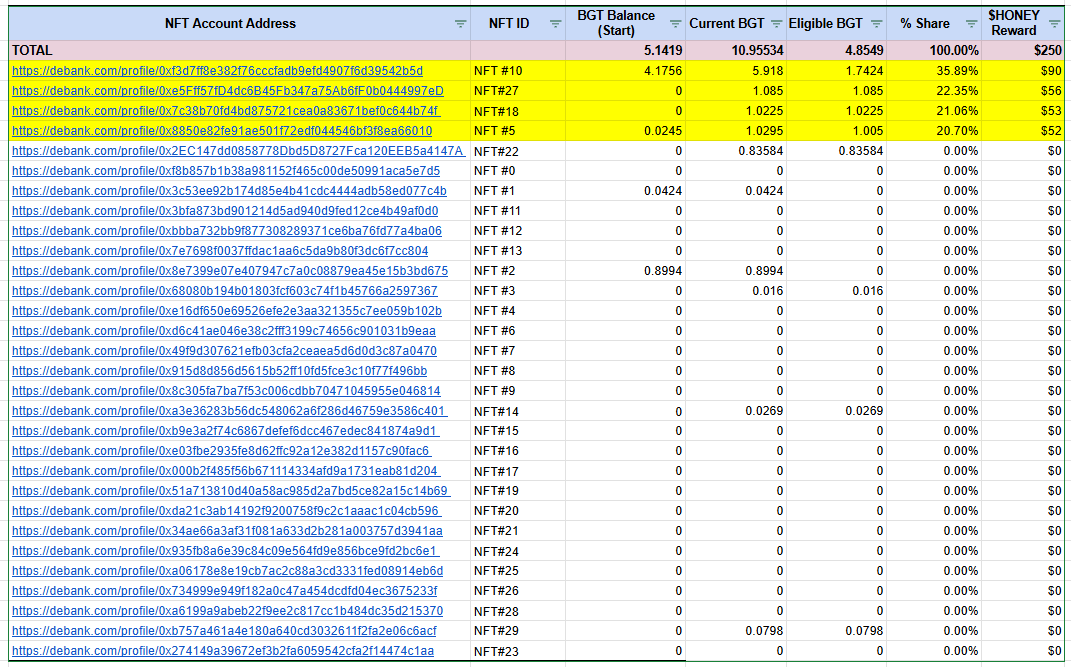Open the $HONEY Reward column filter dropdown

1053,23
